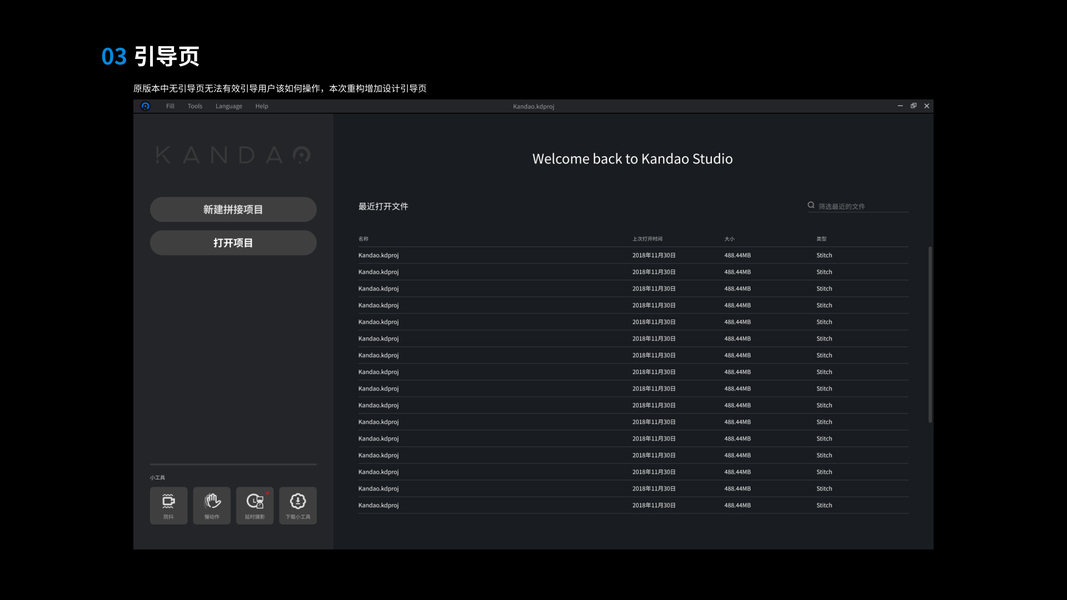Open the 下载小工具 download tools icon
1067x600 pixels.
(297, 505)
